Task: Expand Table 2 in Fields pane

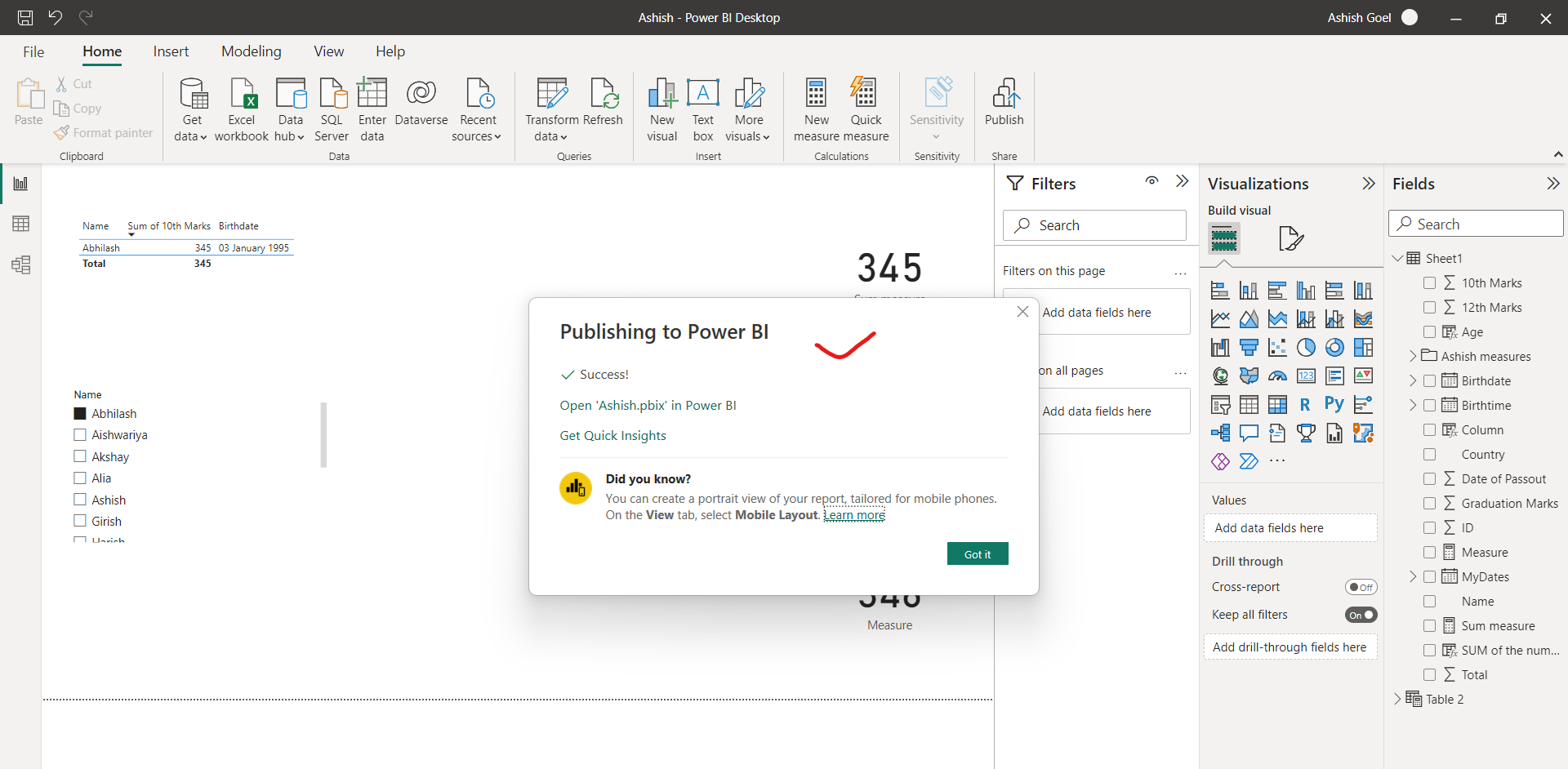Action: pos(1397,699)
